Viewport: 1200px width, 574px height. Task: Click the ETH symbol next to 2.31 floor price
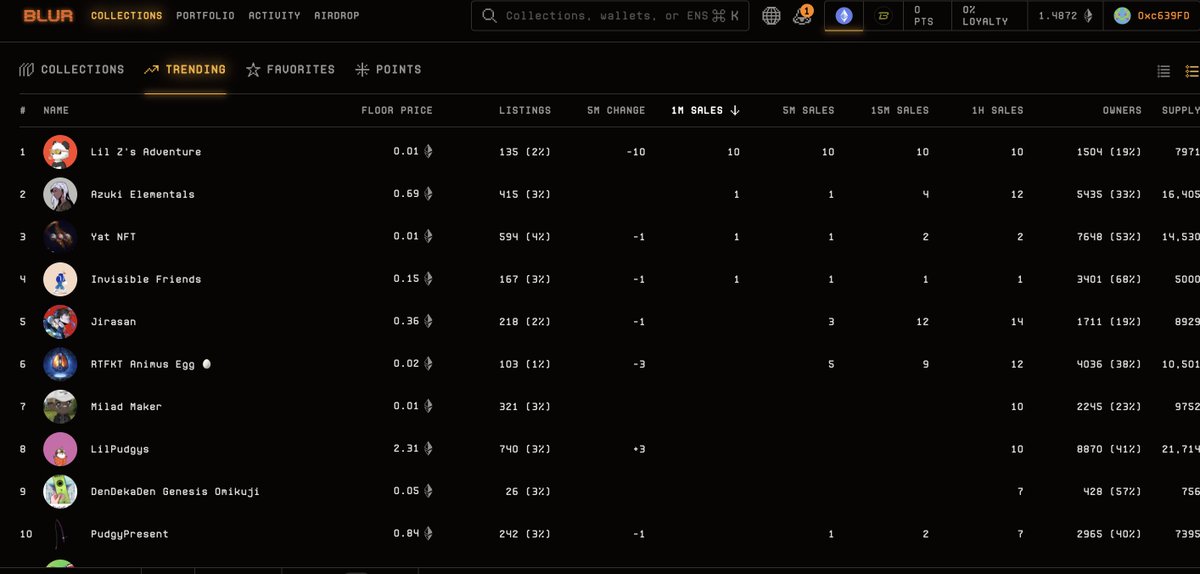(430, 449)
